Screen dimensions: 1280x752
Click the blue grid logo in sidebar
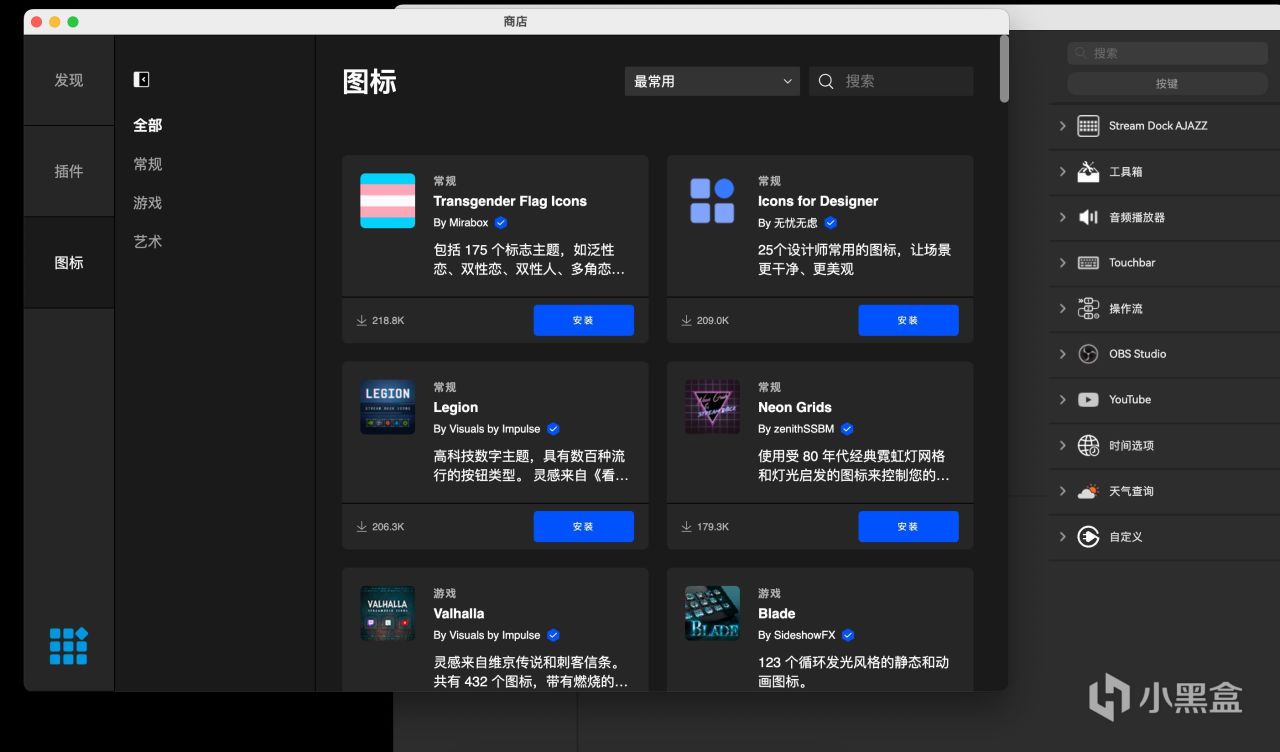pos(69,646)
